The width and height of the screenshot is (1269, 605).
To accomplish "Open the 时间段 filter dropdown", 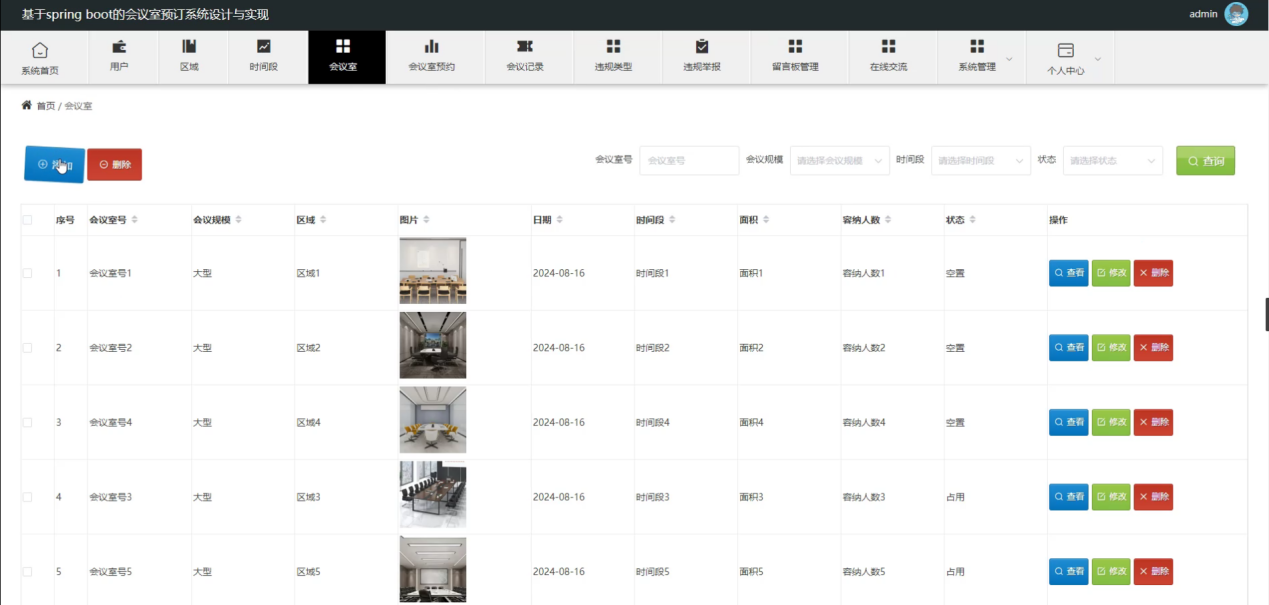I will (980, 161).
